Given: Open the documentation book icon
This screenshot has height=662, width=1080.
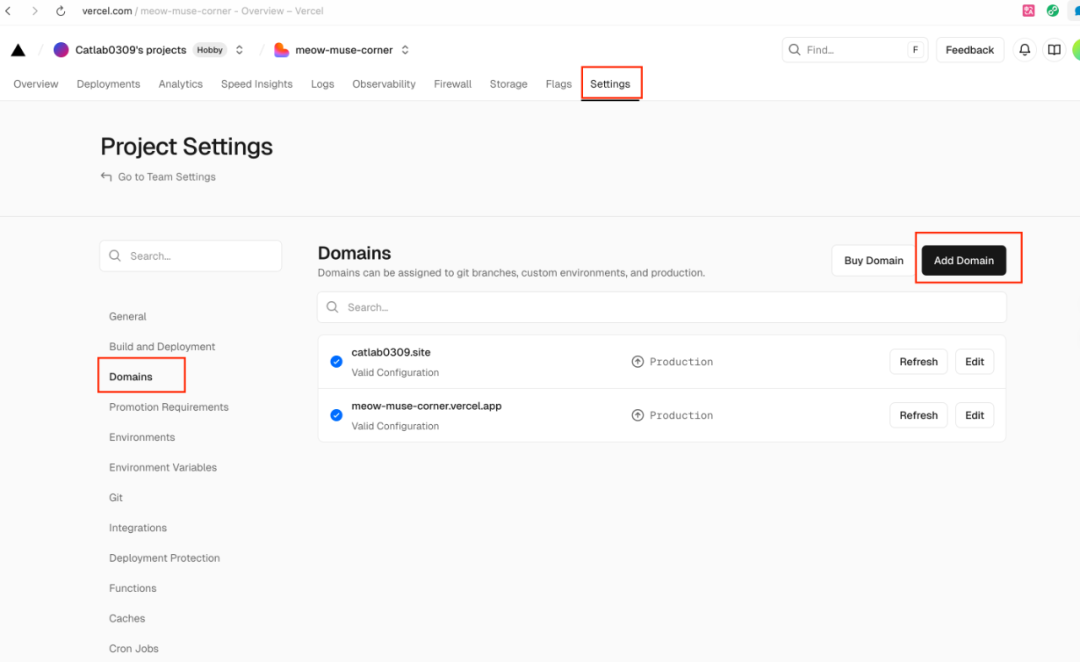Looking at the screenshot, I should click(x=1054, y=50).
